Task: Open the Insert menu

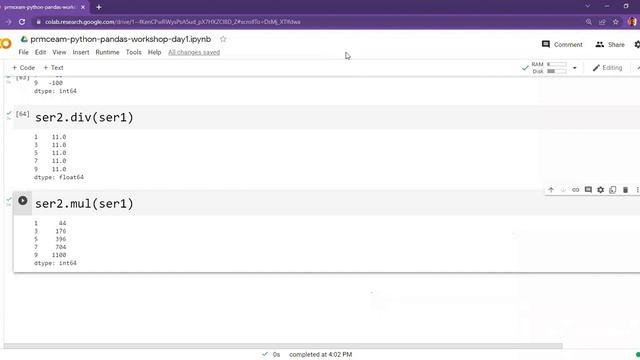Action: click(81, 52)
